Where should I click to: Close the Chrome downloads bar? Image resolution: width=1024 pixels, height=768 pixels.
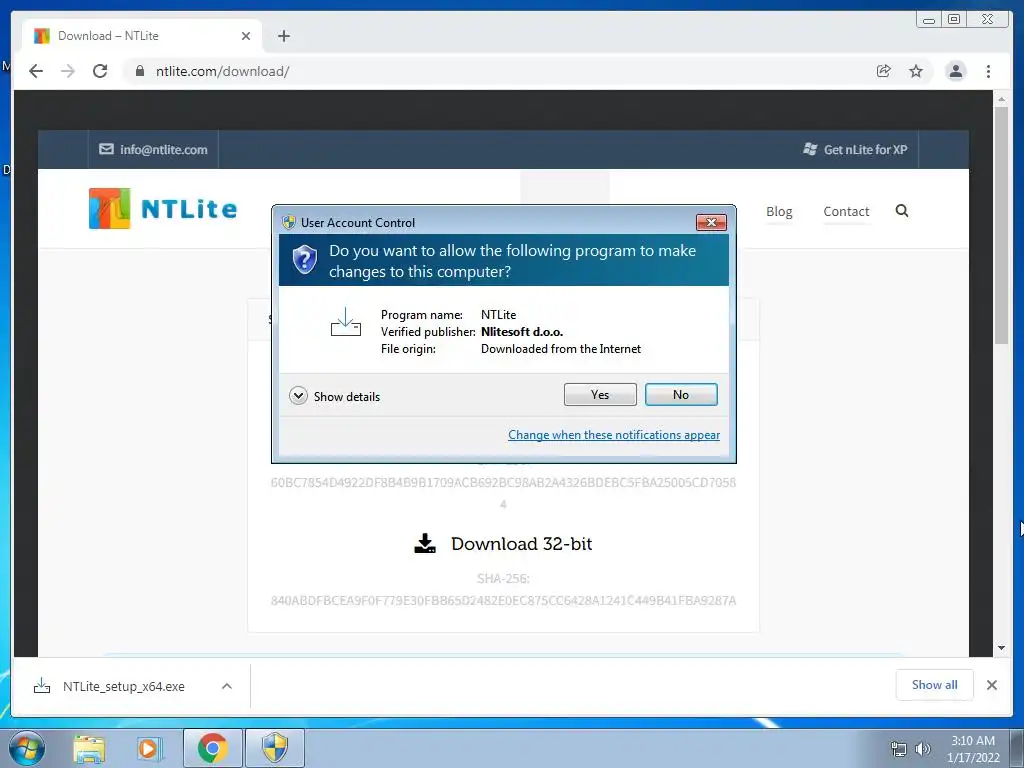[x=991, y=685]
